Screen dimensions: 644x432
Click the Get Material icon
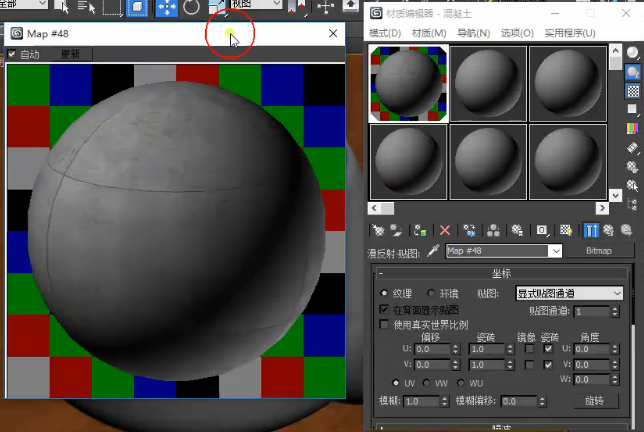click(377, 230)
